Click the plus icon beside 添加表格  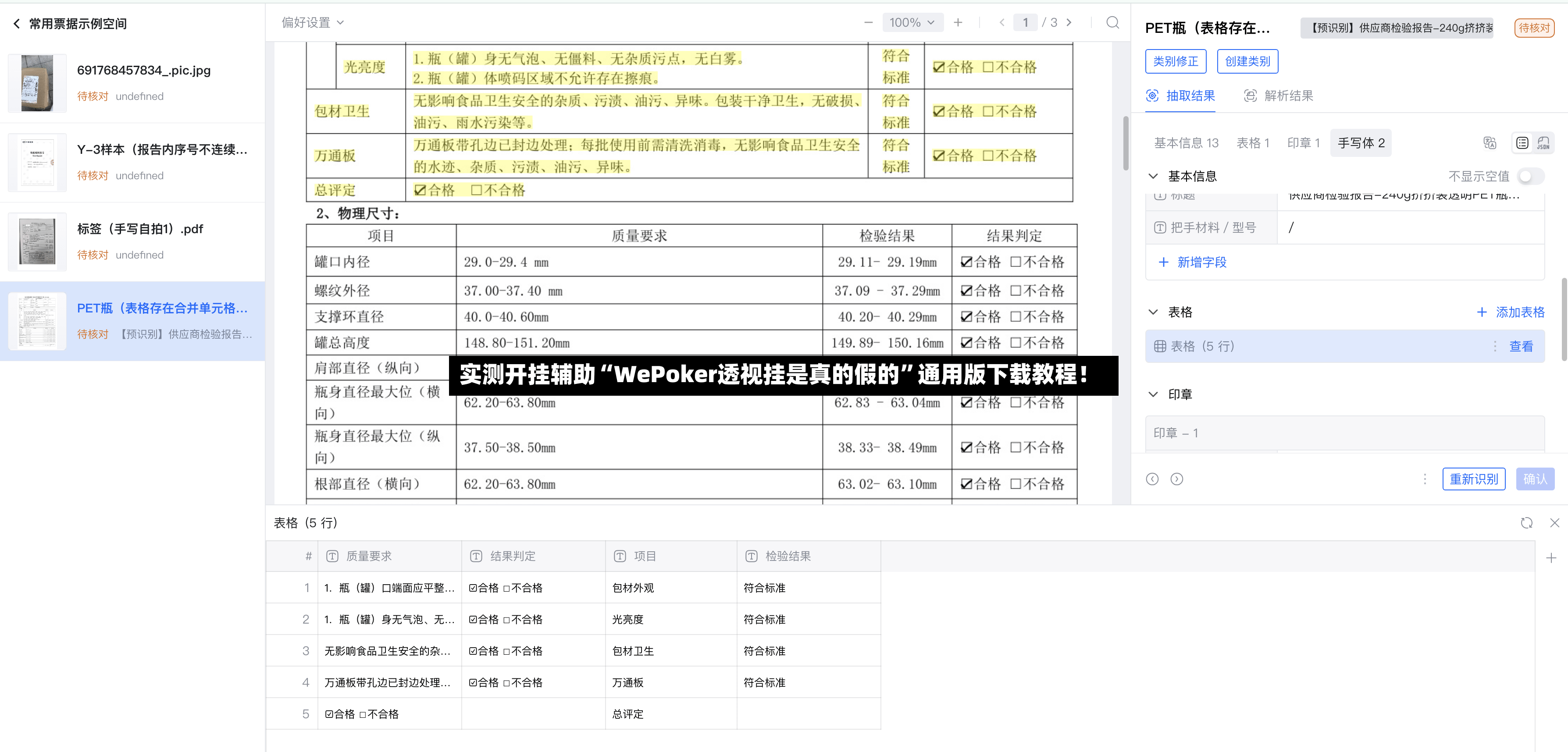point(1482,312)
